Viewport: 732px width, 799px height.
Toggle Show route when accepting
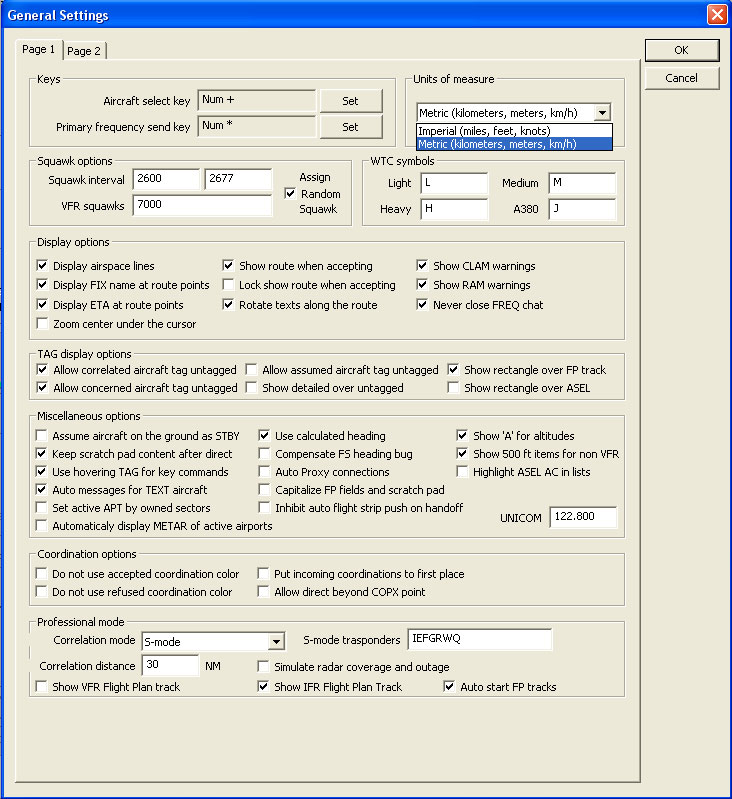pyautogui.click(x=228, y=265)
